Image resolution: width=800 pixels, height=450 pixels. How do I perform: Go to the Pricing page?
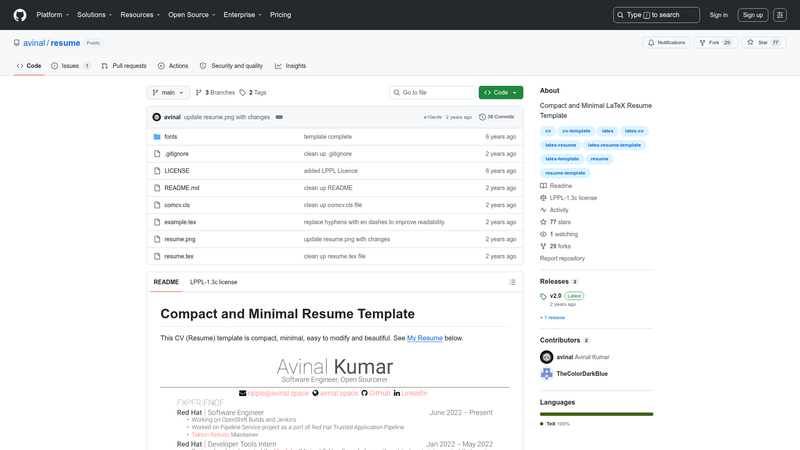tap(281, 15)
